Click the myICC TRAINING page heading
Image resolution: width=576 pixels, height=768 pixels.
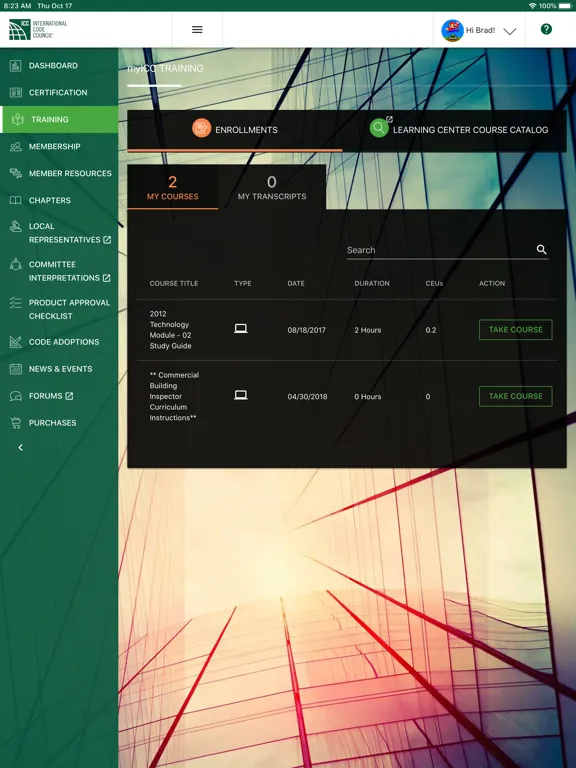[x=166, y=69]
